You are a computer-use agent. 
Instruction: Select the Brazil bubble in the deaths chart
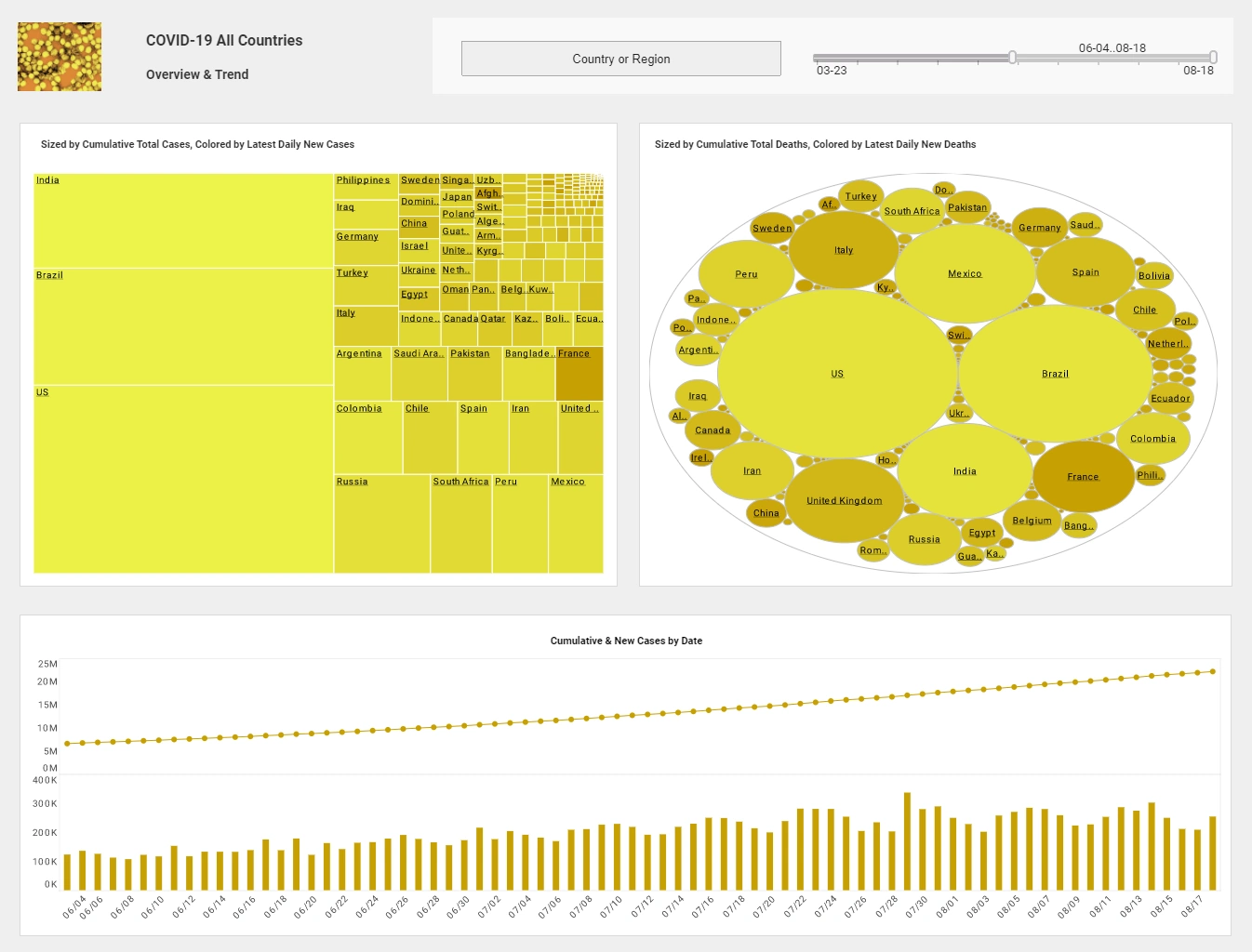(1055, 374)
